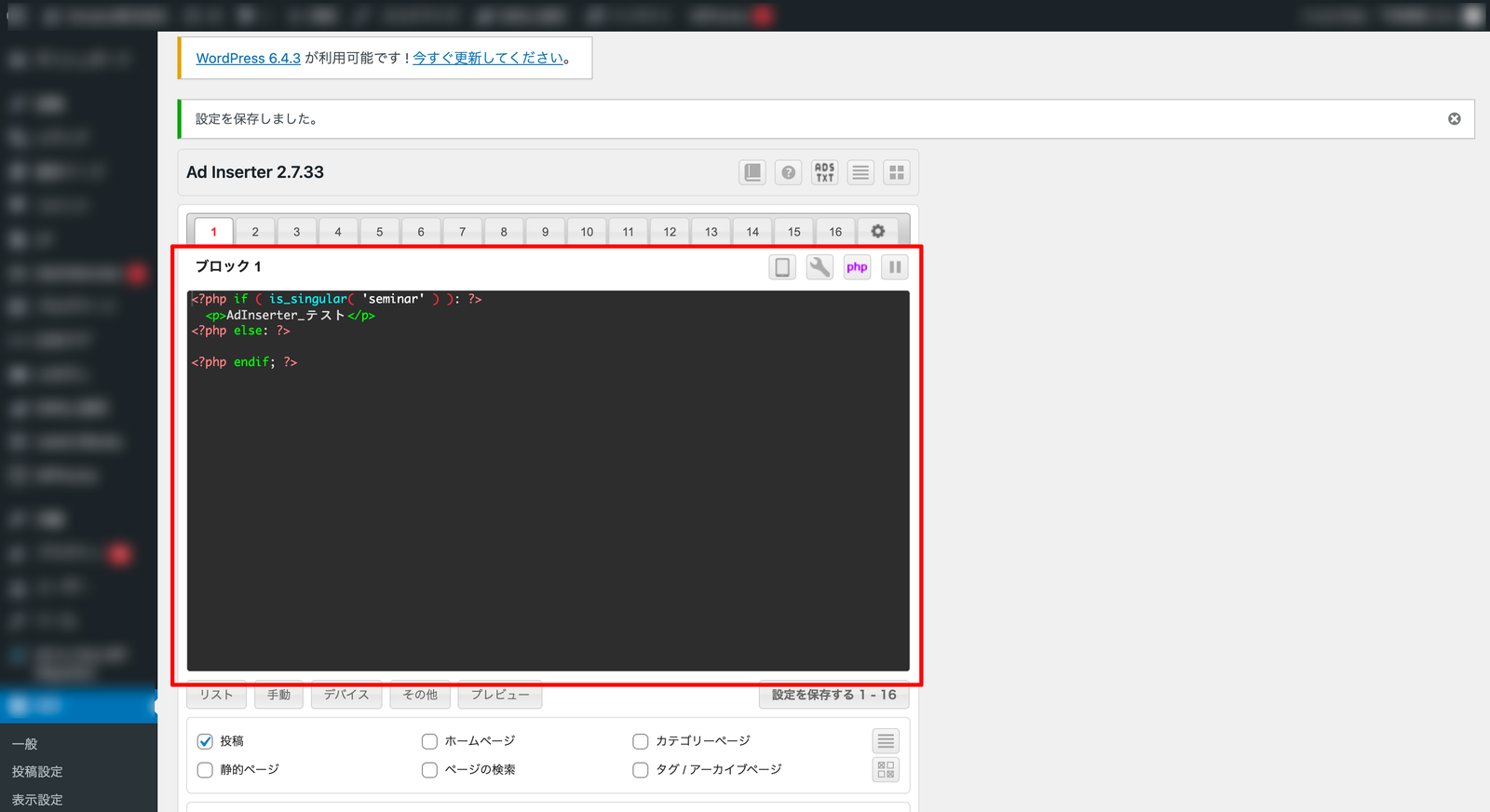Viewport: 1490px width, 812px height.
Task: Click the ブロック 1 block name
Action: click(228, 266)
